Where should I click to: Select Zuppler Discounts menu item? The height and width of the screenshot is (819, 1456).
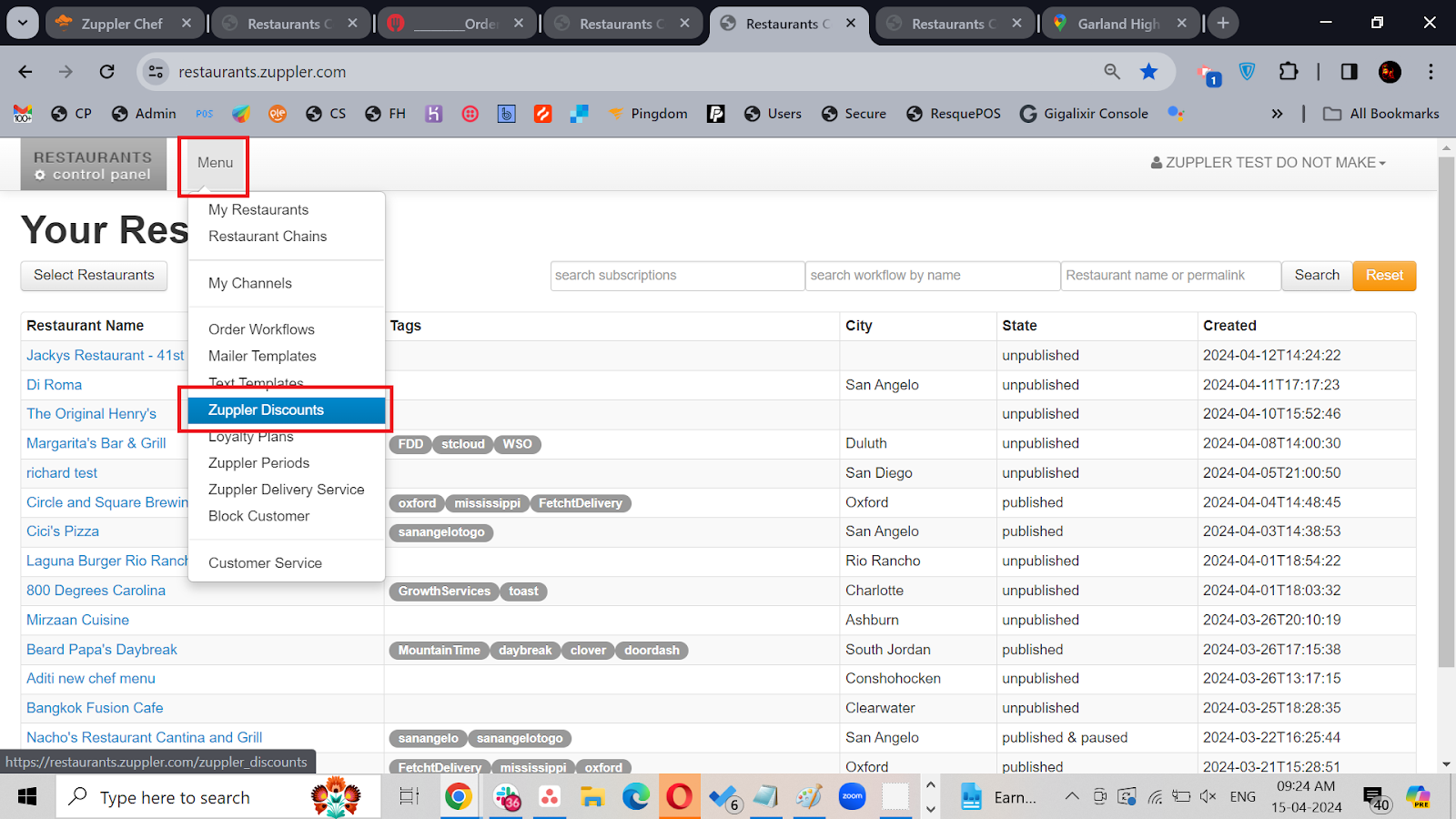[287, 410]
